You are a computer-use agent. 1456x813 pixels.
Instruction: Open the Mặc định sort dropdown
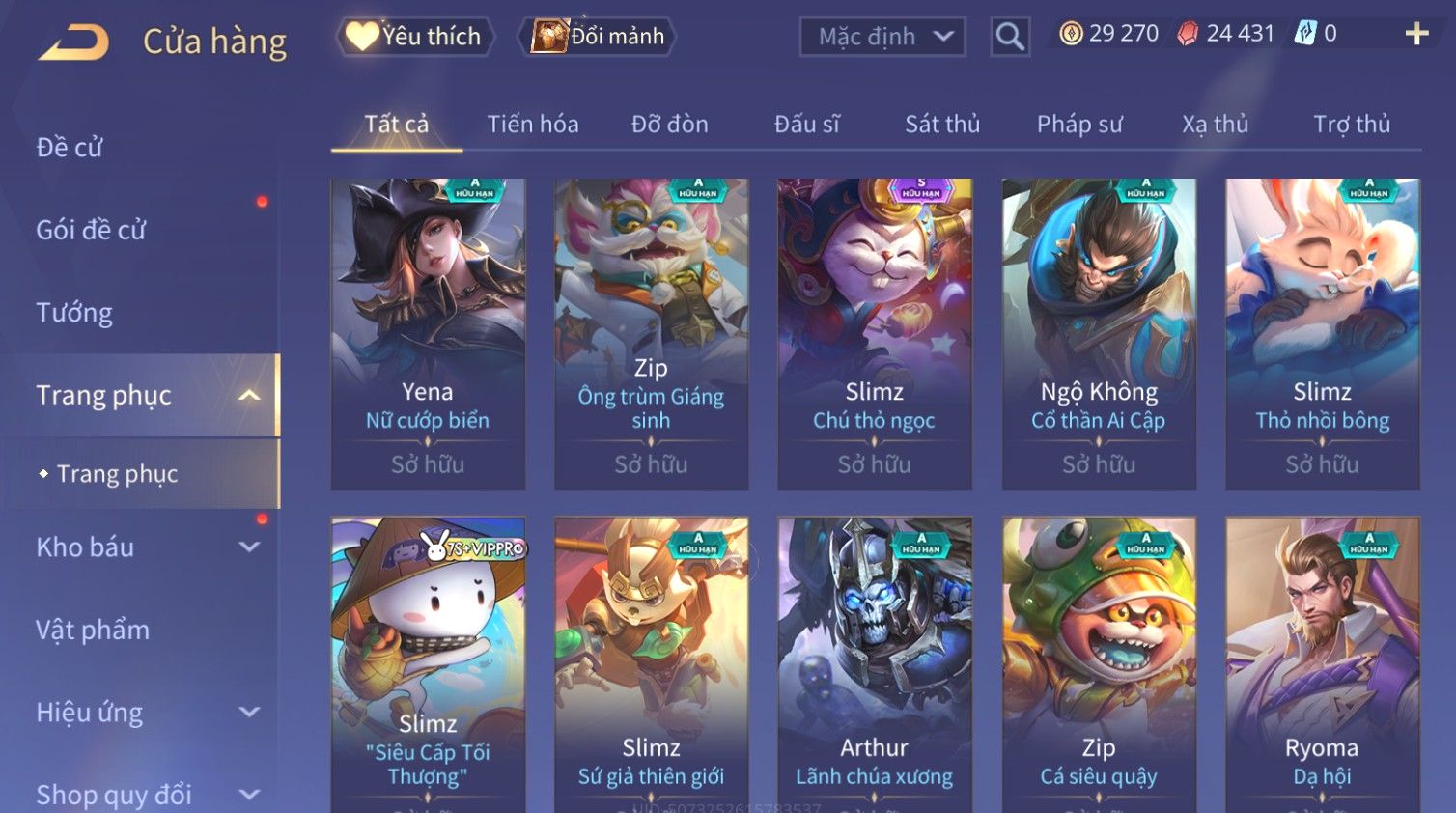click(x=882, y=37)
